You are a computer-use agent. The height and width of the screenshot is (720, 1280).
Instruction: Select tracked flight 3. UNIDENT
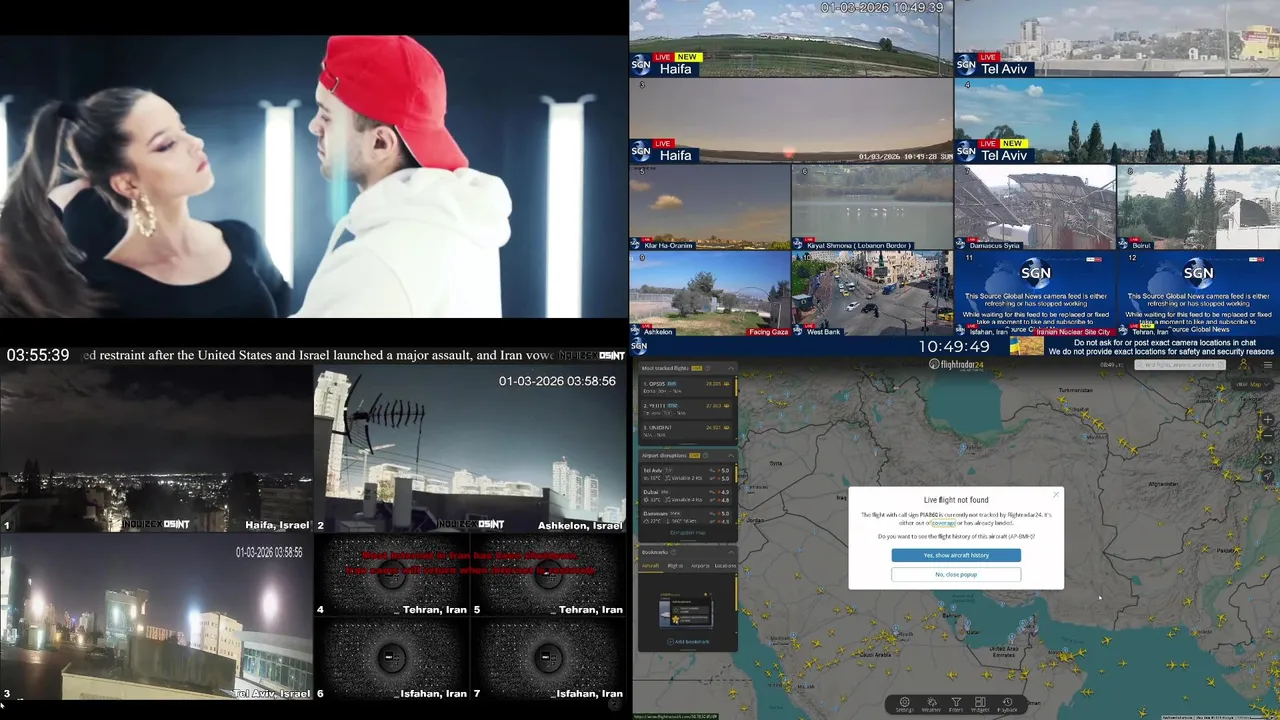pyautogui.click(x=686, y=430)
